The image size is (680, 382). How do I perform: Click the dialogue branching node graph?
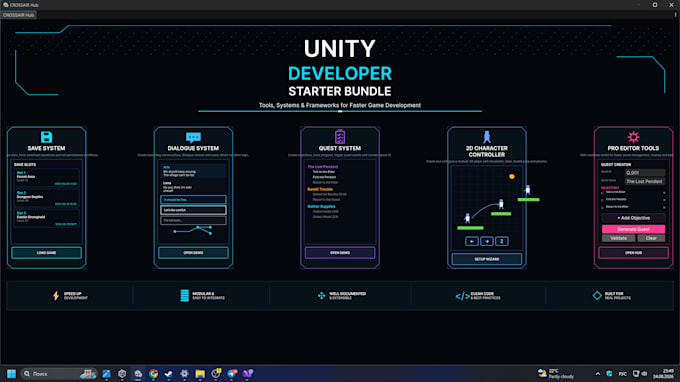pos(193,230)
